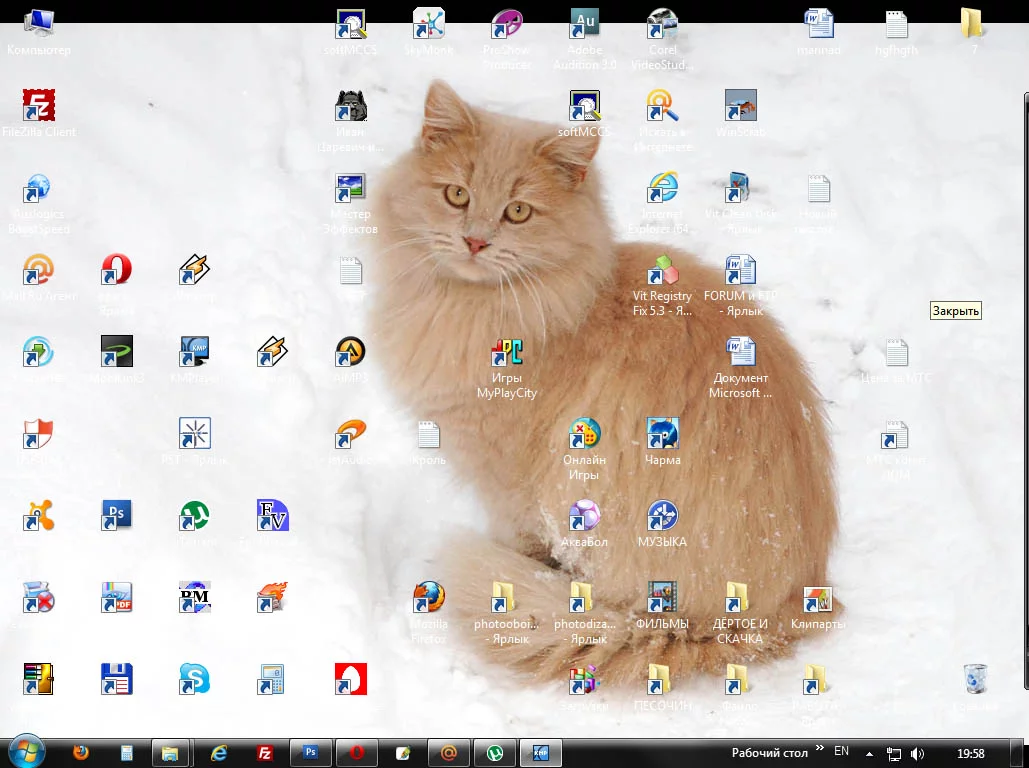Open the Corel VideoStudio desktop shortcut
This screenshot has width=1029, height=768.
pyautogui.click(x=662, y=24)
